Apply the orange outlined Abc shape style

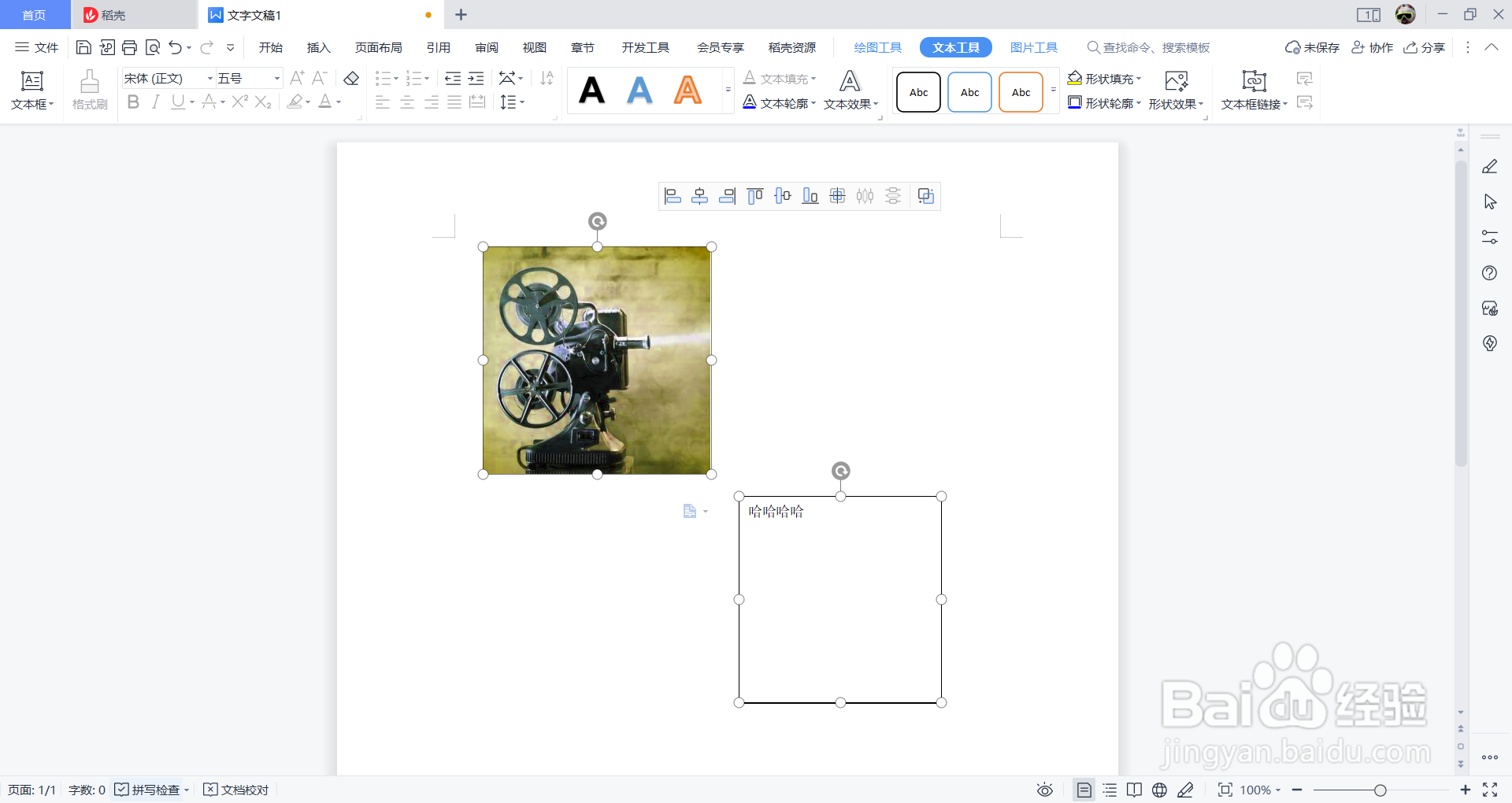click(1021, 92)
